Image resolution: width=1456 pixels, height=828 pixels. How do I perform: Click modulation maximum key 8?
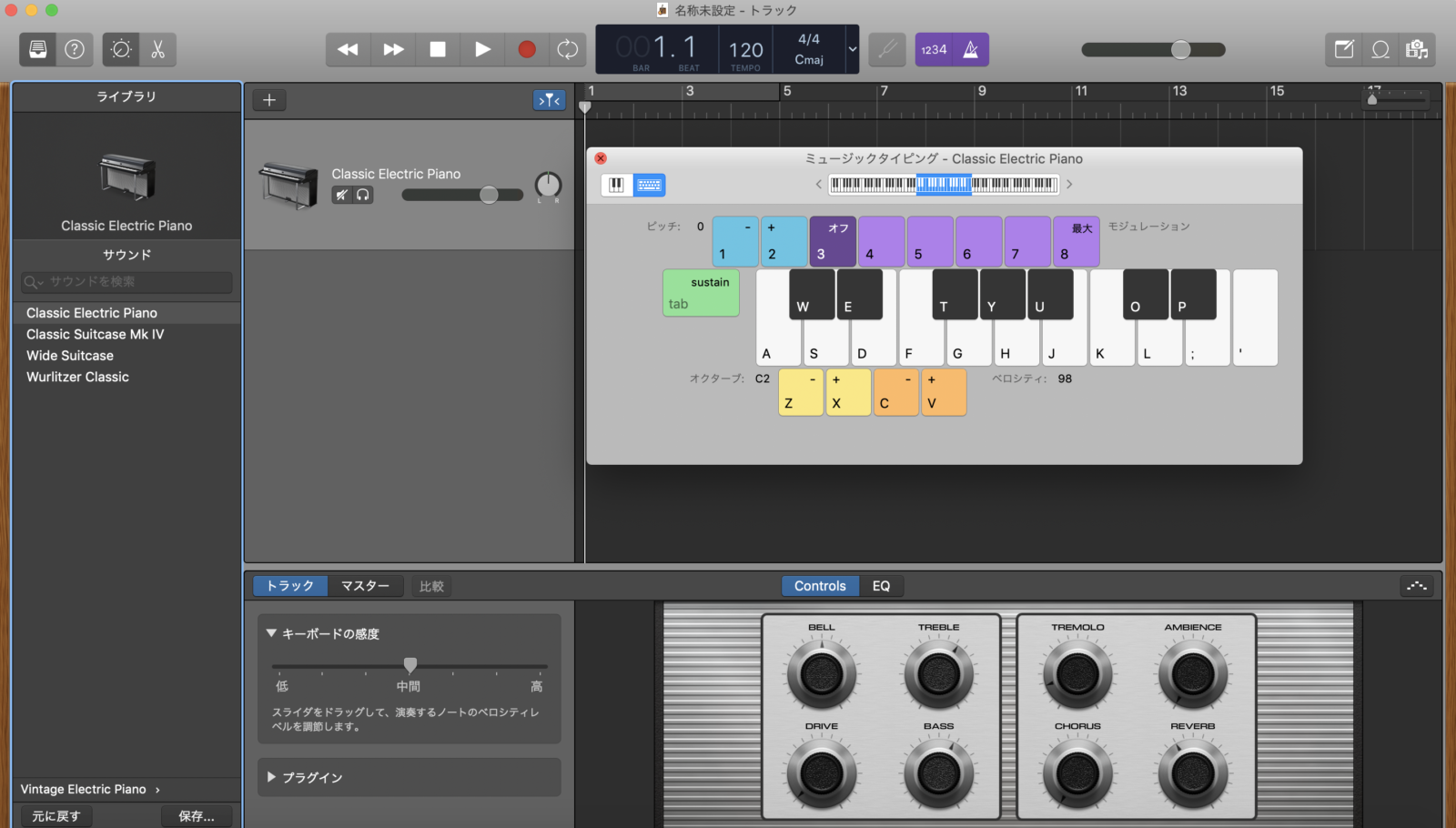1076,241
